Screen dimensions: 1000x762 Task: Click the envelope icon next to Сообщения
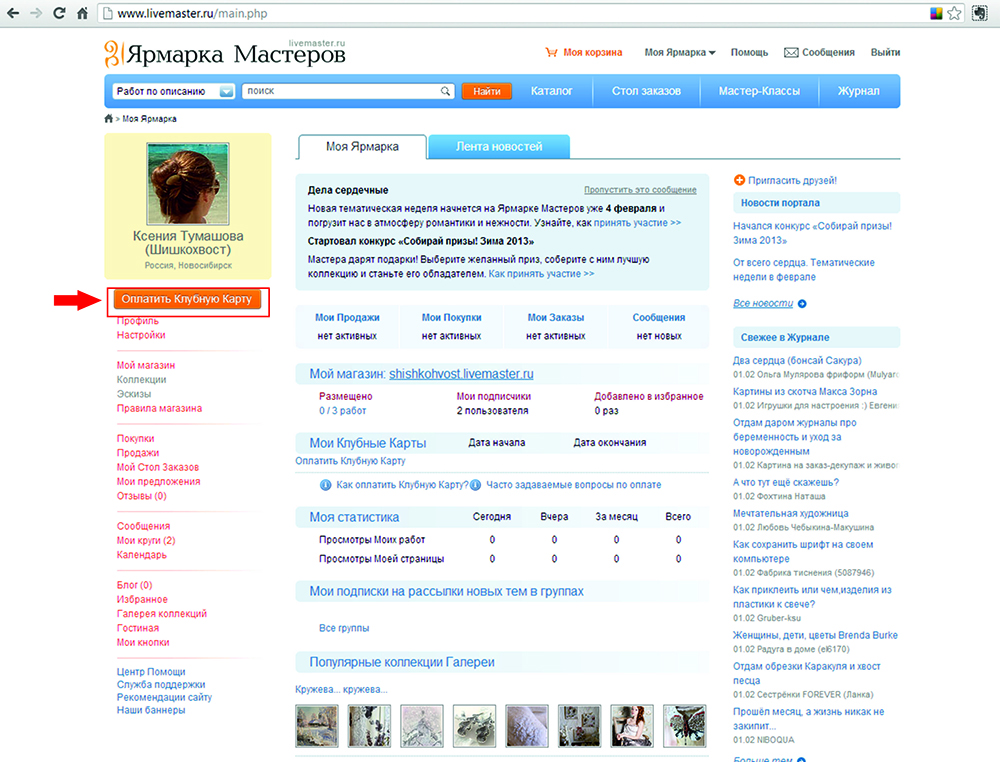coord(791,52)
